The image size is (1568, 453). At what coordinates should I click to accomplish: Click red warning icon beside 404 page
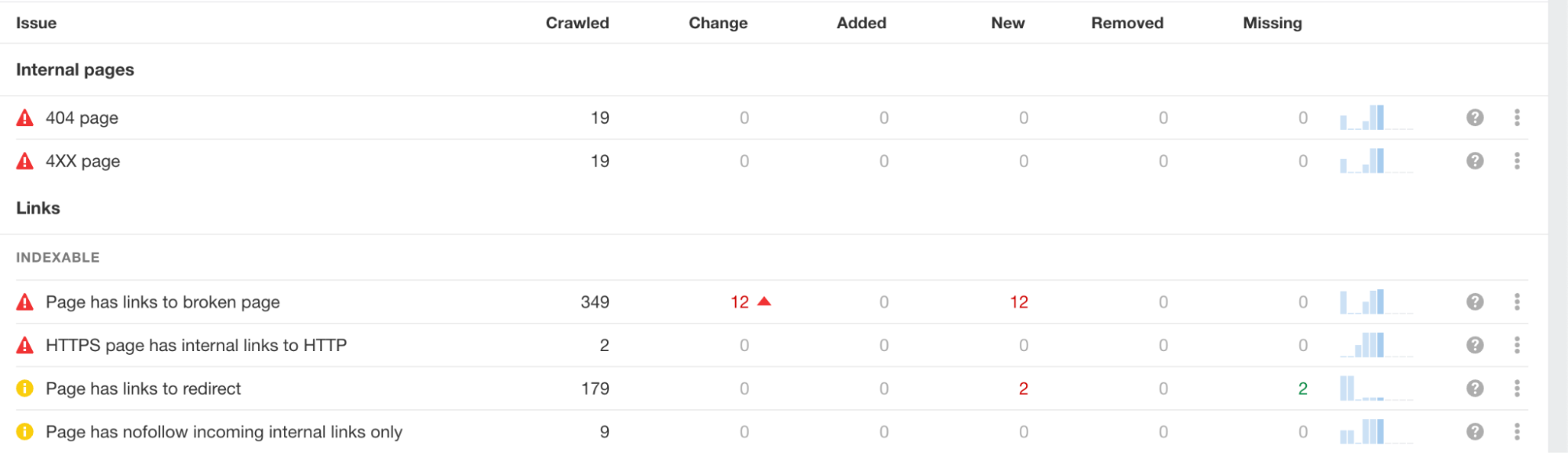[x=25, y=118]
